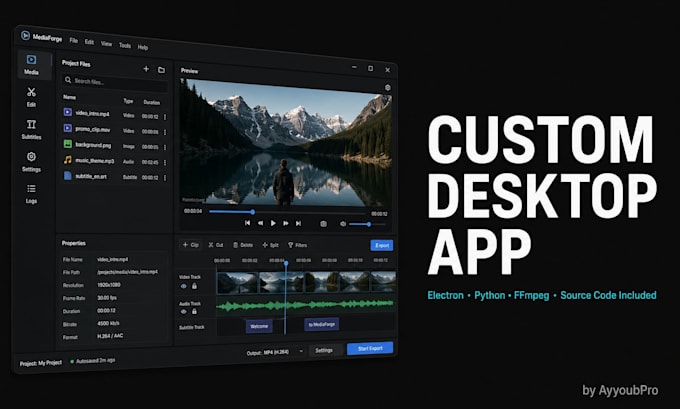Click the Name column header
Image resolution: width=680 pixels, height=409 pixels.
pos(69,97)
